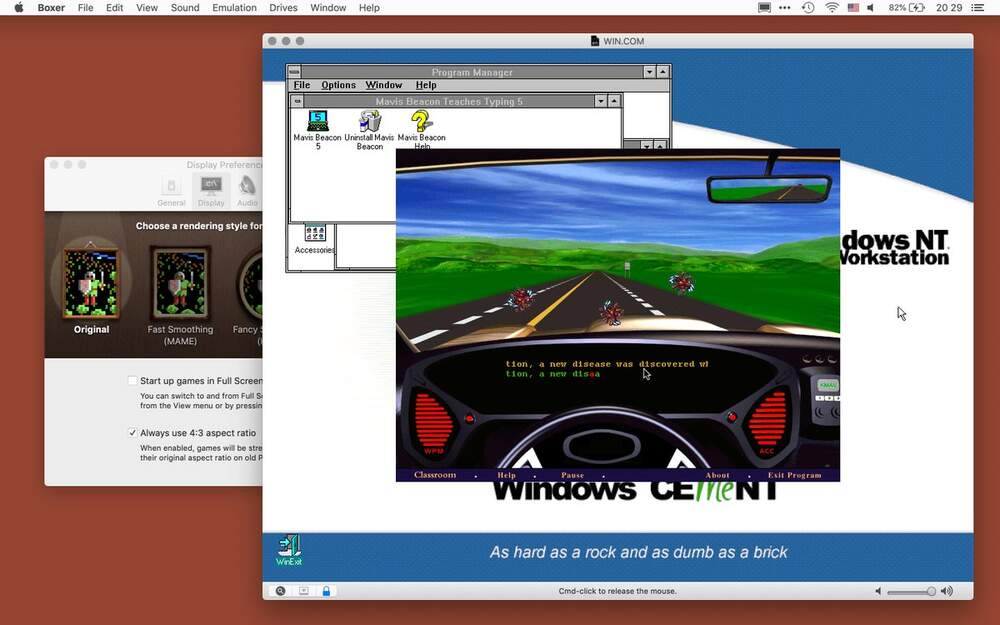This screenshot has height=625, width=1000.
Task: Open the Boxer application menu
Action: pyautogui.click(x=51, y=8)
